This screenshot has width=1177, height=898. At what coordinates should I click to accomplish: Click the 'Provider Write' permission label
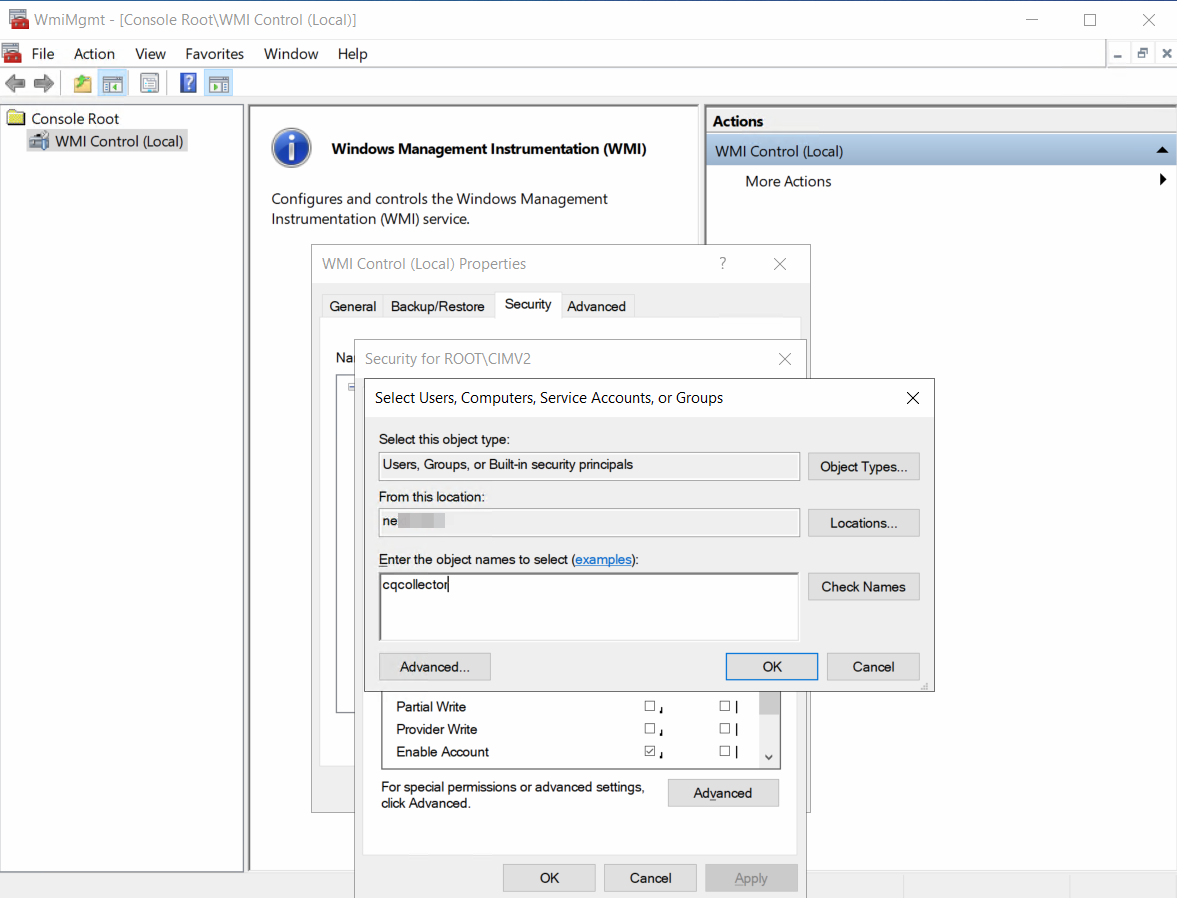[437, 729]
